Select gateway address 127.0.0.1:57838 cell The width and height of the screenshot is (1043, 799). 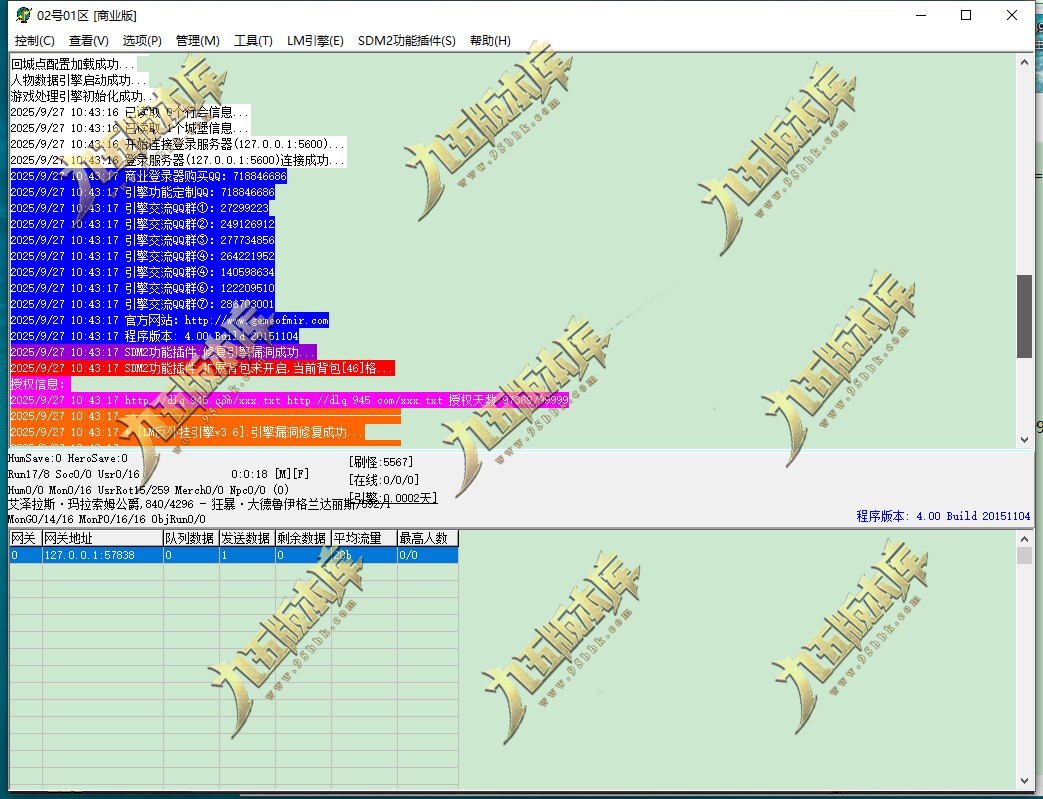point(102,555)
